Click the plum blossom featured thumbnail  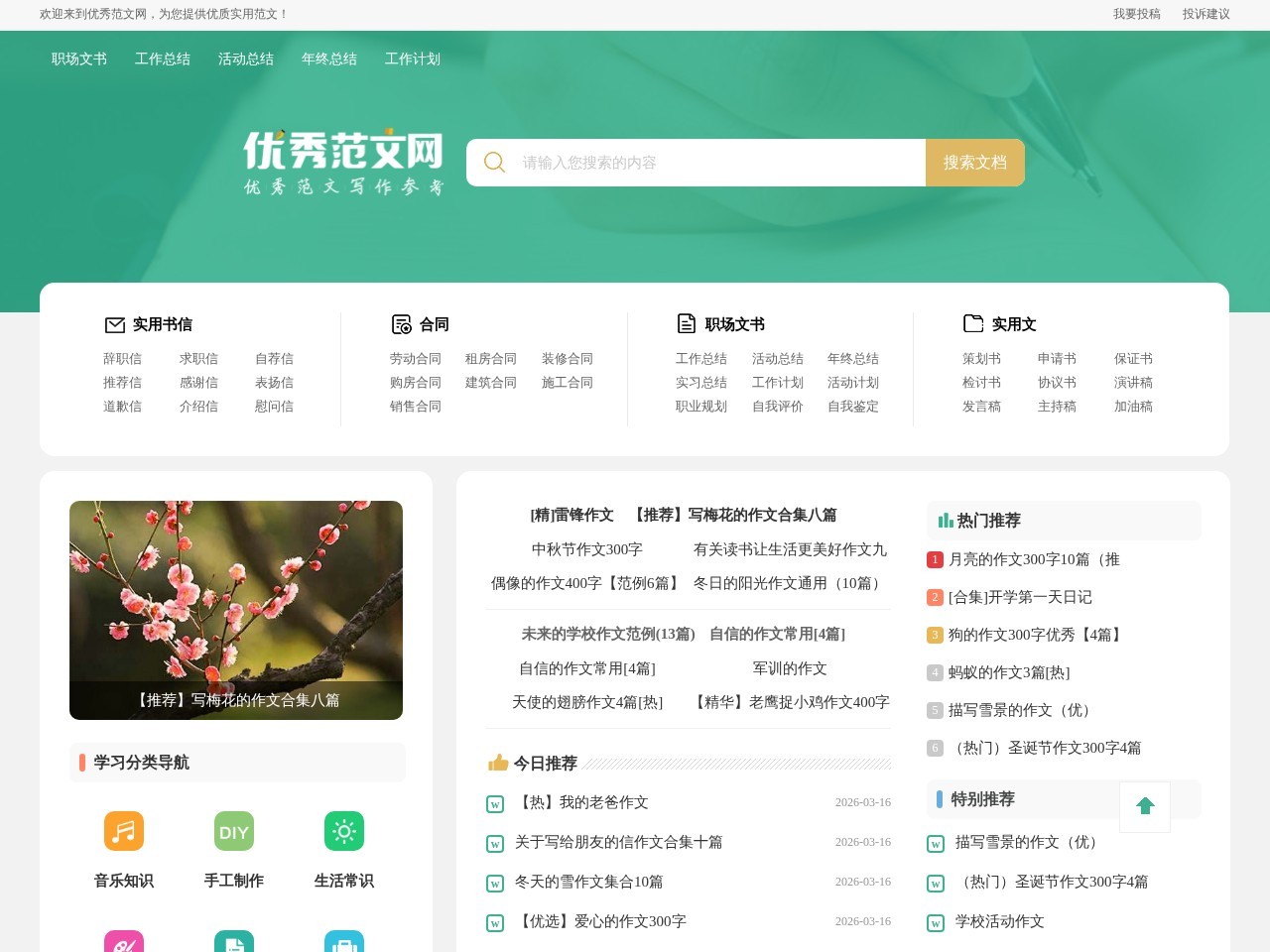click(x=236, y=610)
